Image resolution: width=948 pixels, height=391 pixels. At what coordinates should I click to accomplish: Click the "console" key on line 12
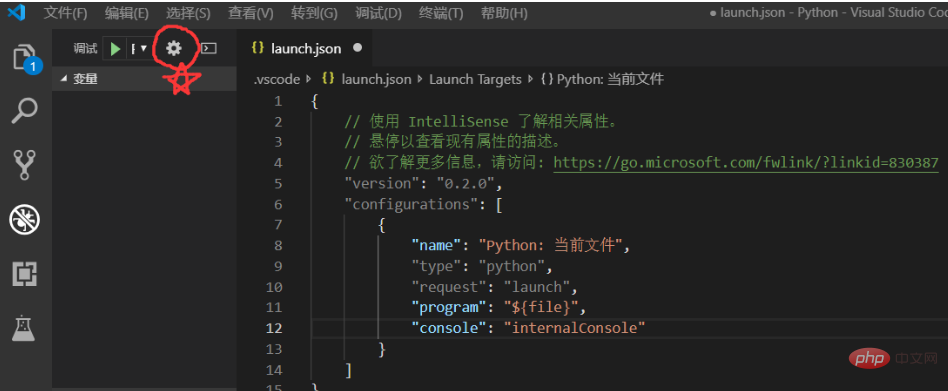pos(448,328)
